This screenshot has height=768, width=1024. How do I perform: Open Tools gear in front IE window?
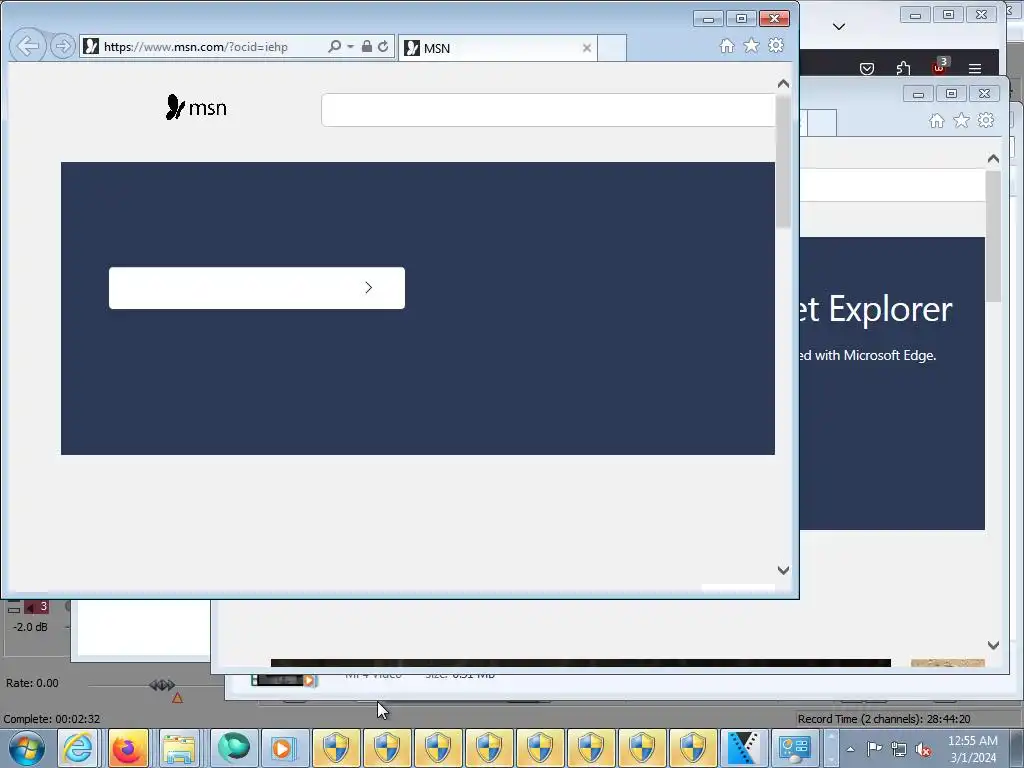tap(776, 46)
